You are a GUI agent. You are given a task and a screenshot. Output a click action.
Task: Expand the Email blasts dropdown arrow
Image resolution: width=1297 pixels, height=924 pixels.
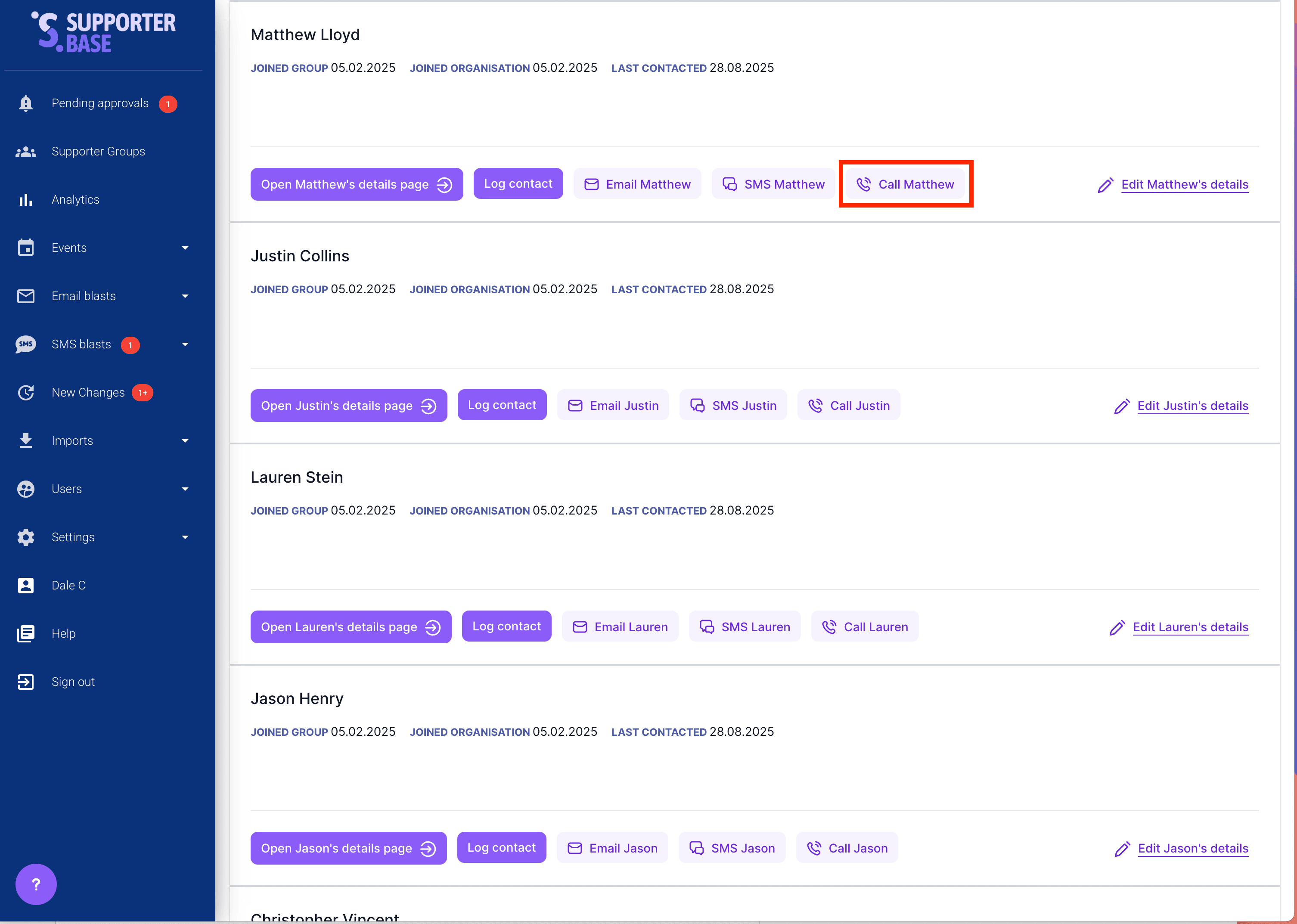(185, 296)
